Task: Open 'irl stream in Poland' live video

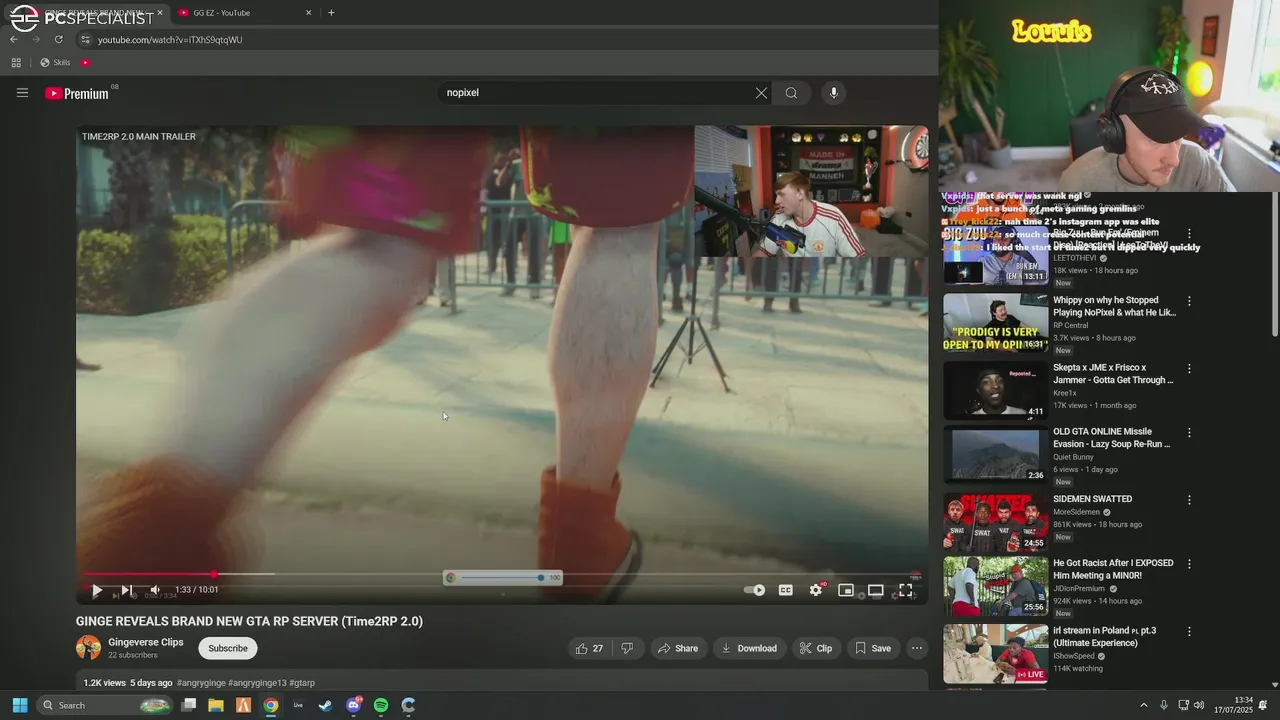Action: tap(995, 653)
